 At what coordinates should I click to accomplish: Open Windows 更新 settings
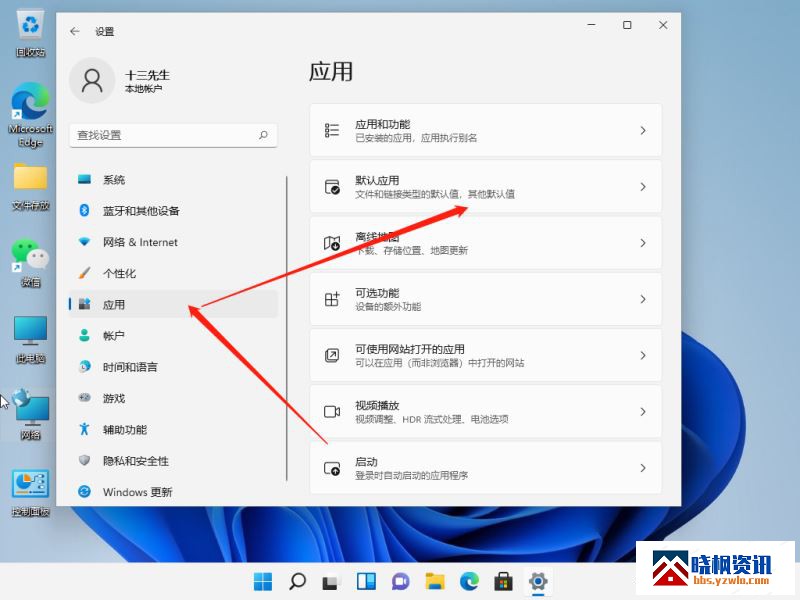tap(173, 492)
